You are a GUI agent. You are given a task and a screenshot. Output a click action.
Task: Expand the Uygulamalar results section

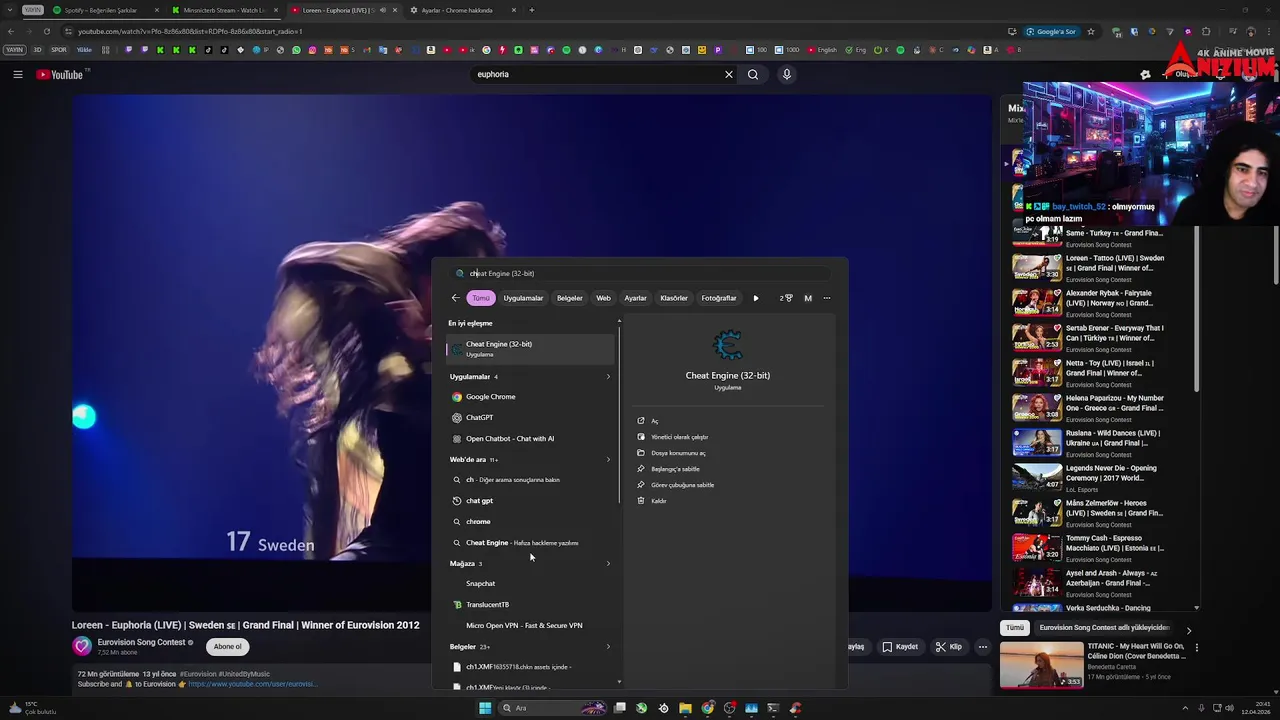pos(608,377)
